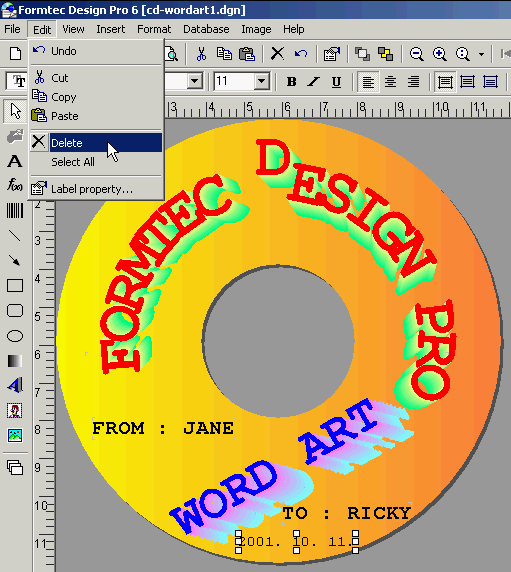The height and width of the screenshot is (572, 511).
Task: Select the Rectangle shape tool
Action: [x=15, y=286]
